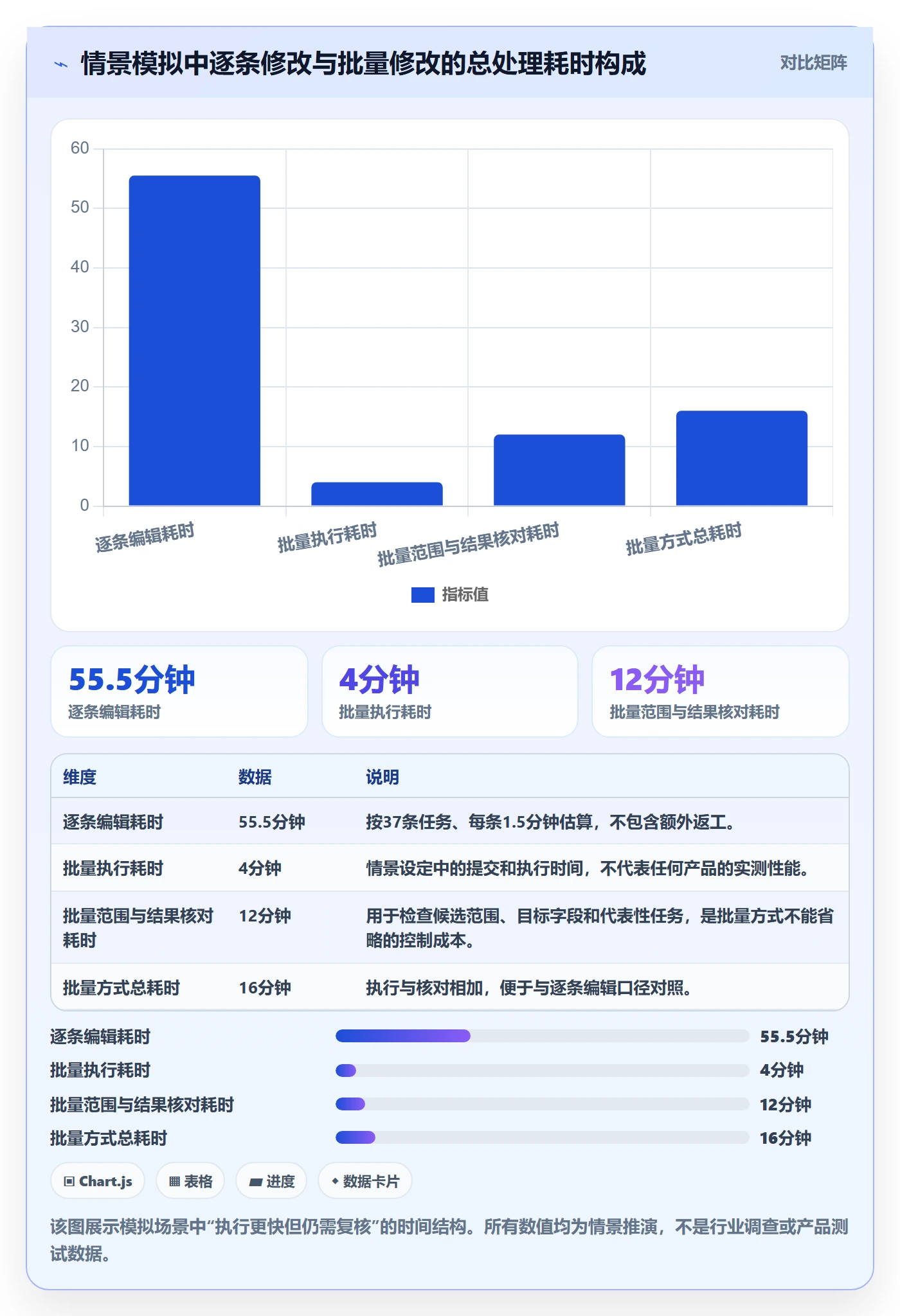Click 55.5分钟 in the table's 数据 column

click(272, 822)
